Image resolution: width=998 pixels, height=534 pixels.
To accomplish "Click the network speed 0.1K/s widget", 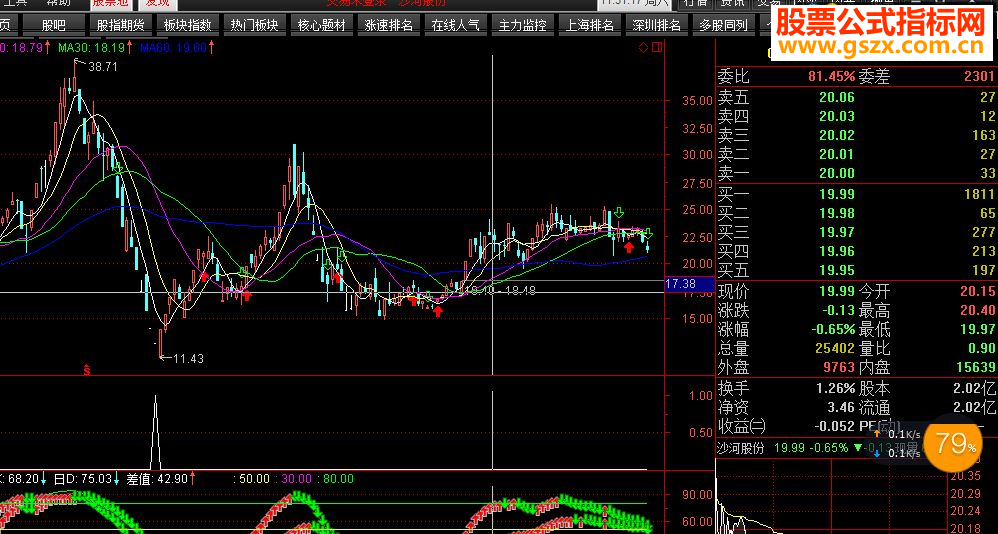I will [x=897, y=443].
